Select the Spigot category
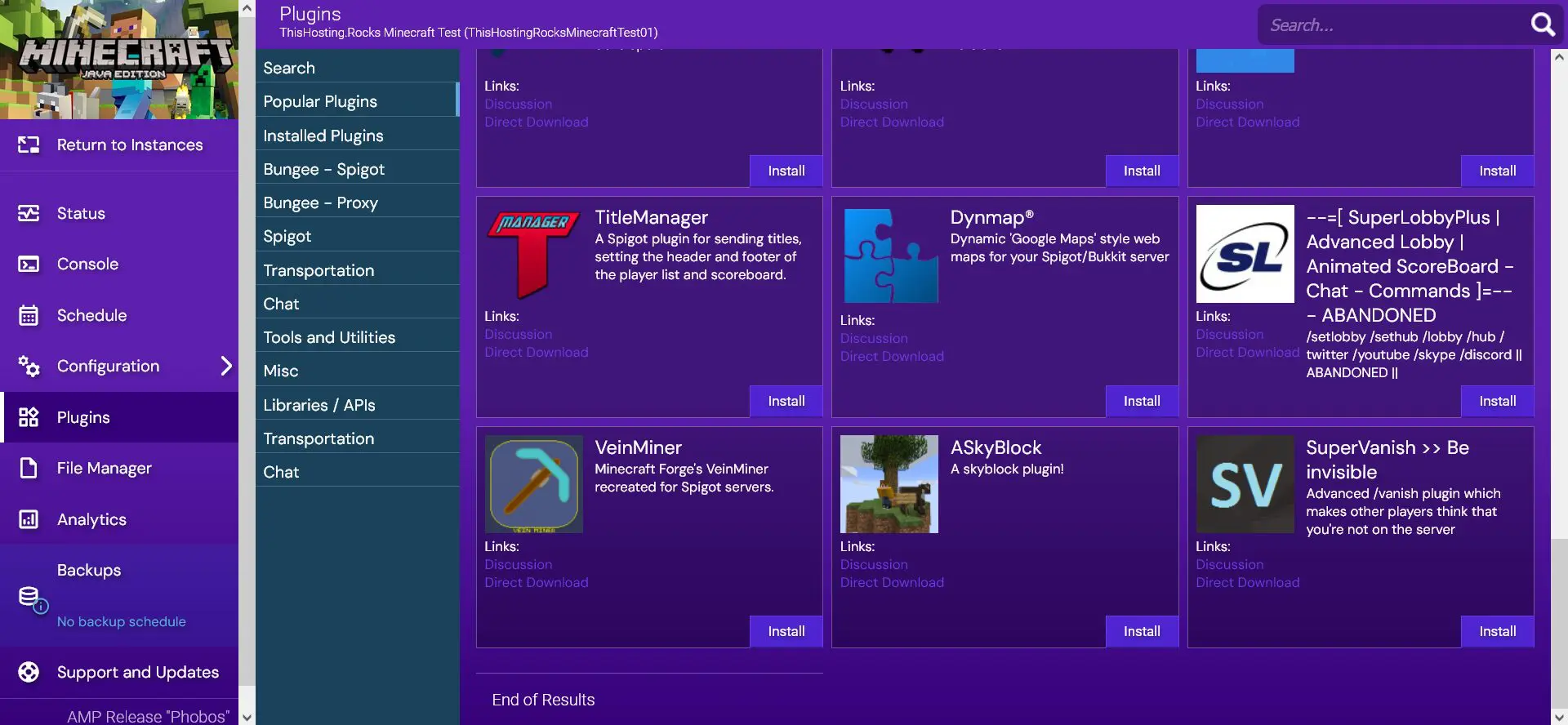The width and height of the screenshot is (1568, 725). pos(357,236)
